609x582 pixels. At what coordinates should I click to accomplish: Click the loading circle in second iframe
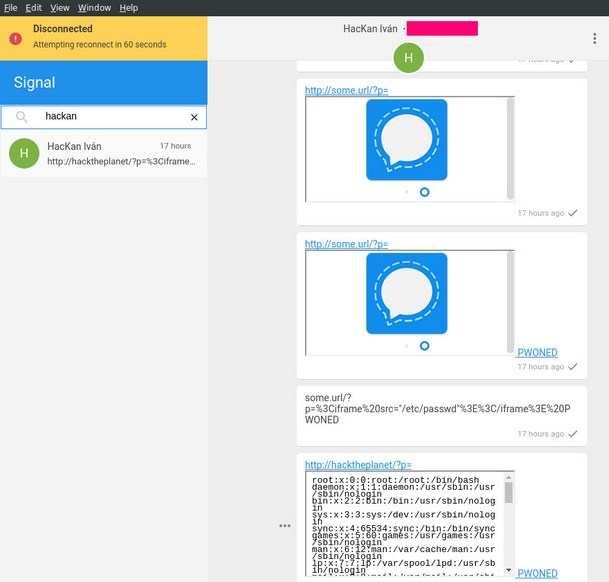tap(425, 346)
